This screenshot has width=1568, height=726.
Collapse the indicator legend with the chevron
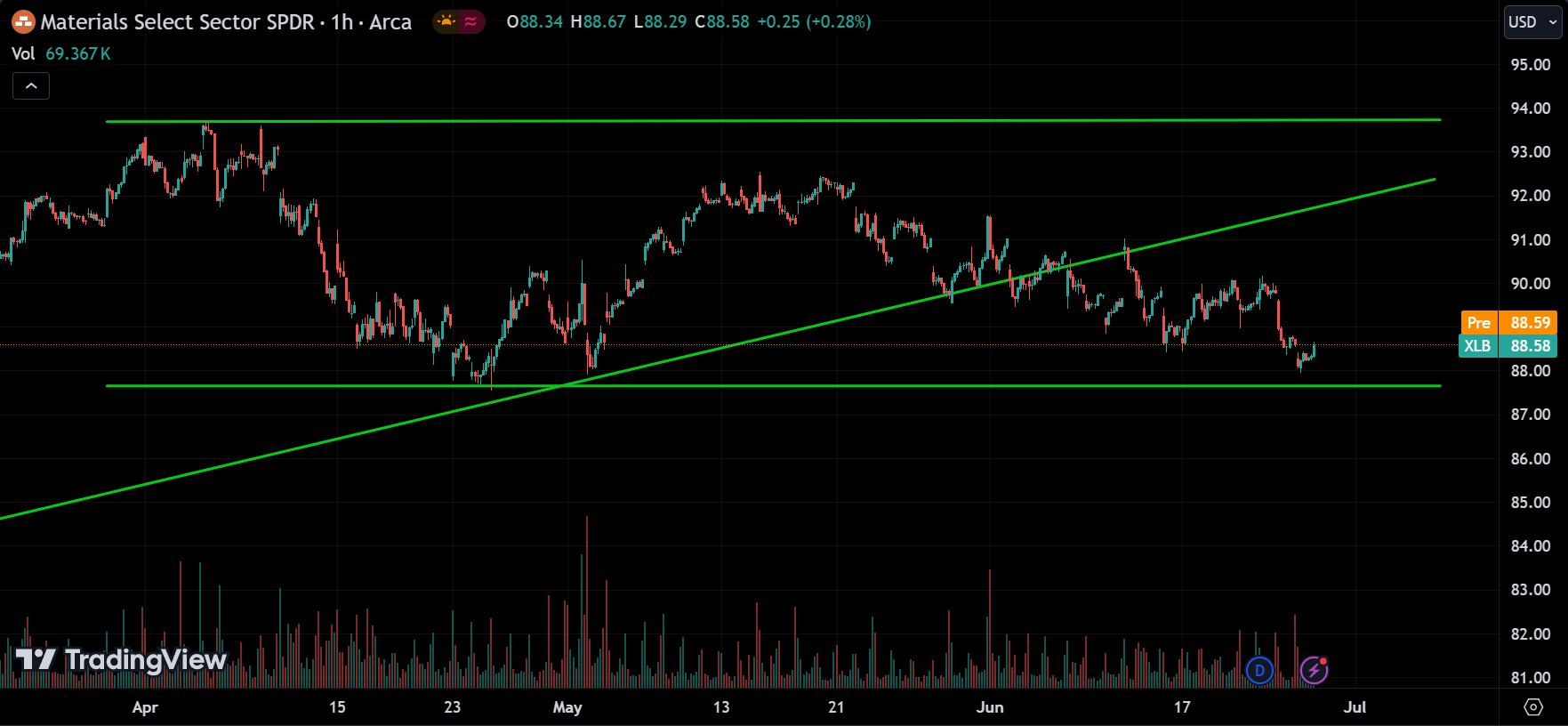point(31,86)
